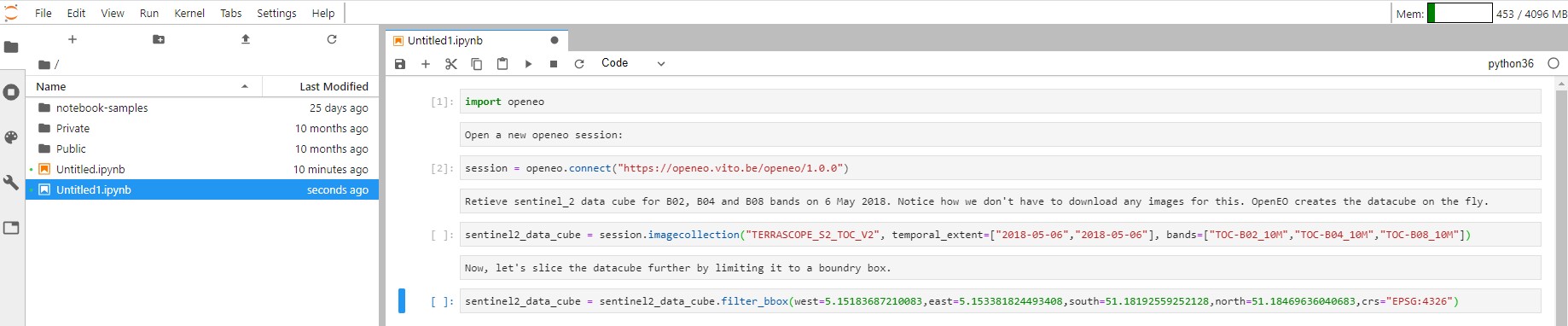
Task: Click the 453 / 4096 MB memory readout
Action: coord(1531,14)
